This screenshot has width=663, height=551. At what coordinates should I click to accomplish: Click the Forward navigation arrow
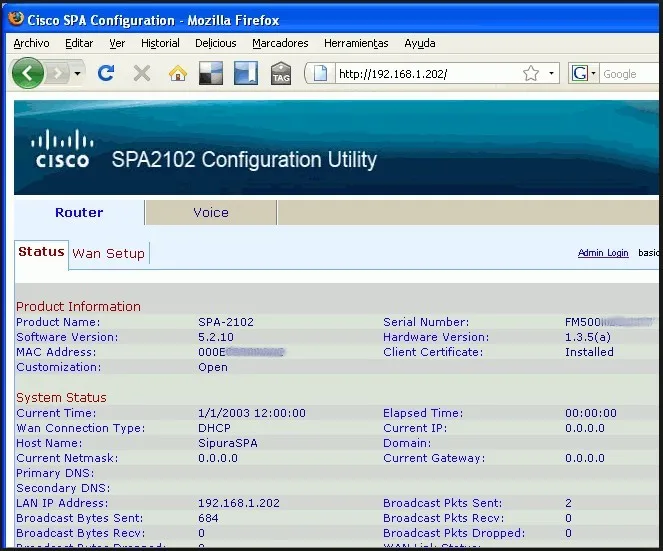58,74
